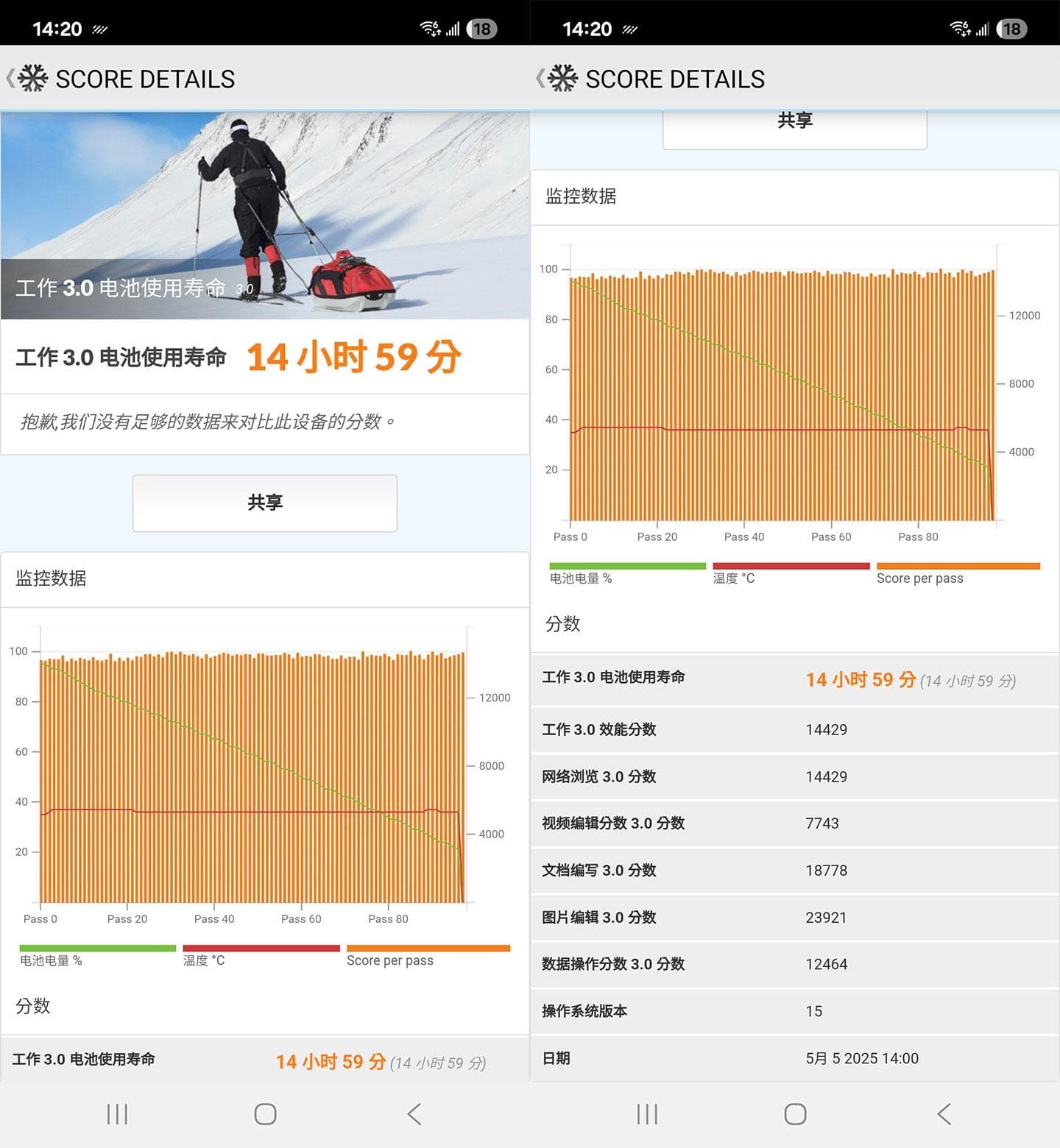Tap 工作 3.0 电池使用寿命 row at left bottom
The height and width of the screenshot is (1148, 1060).
(265, 1060)
